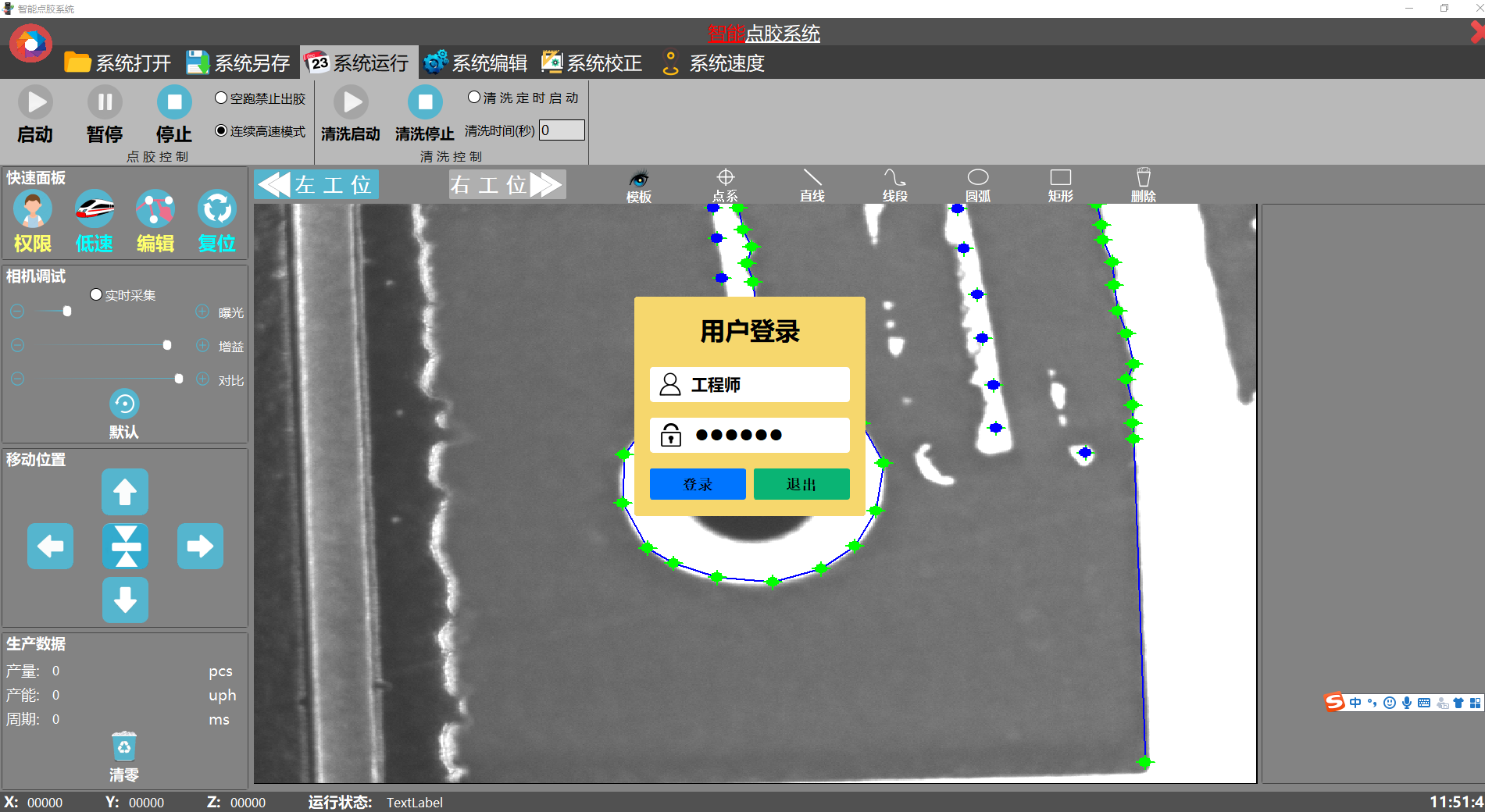Enable 空跑禁止出胶 radio option

[221, 98]
